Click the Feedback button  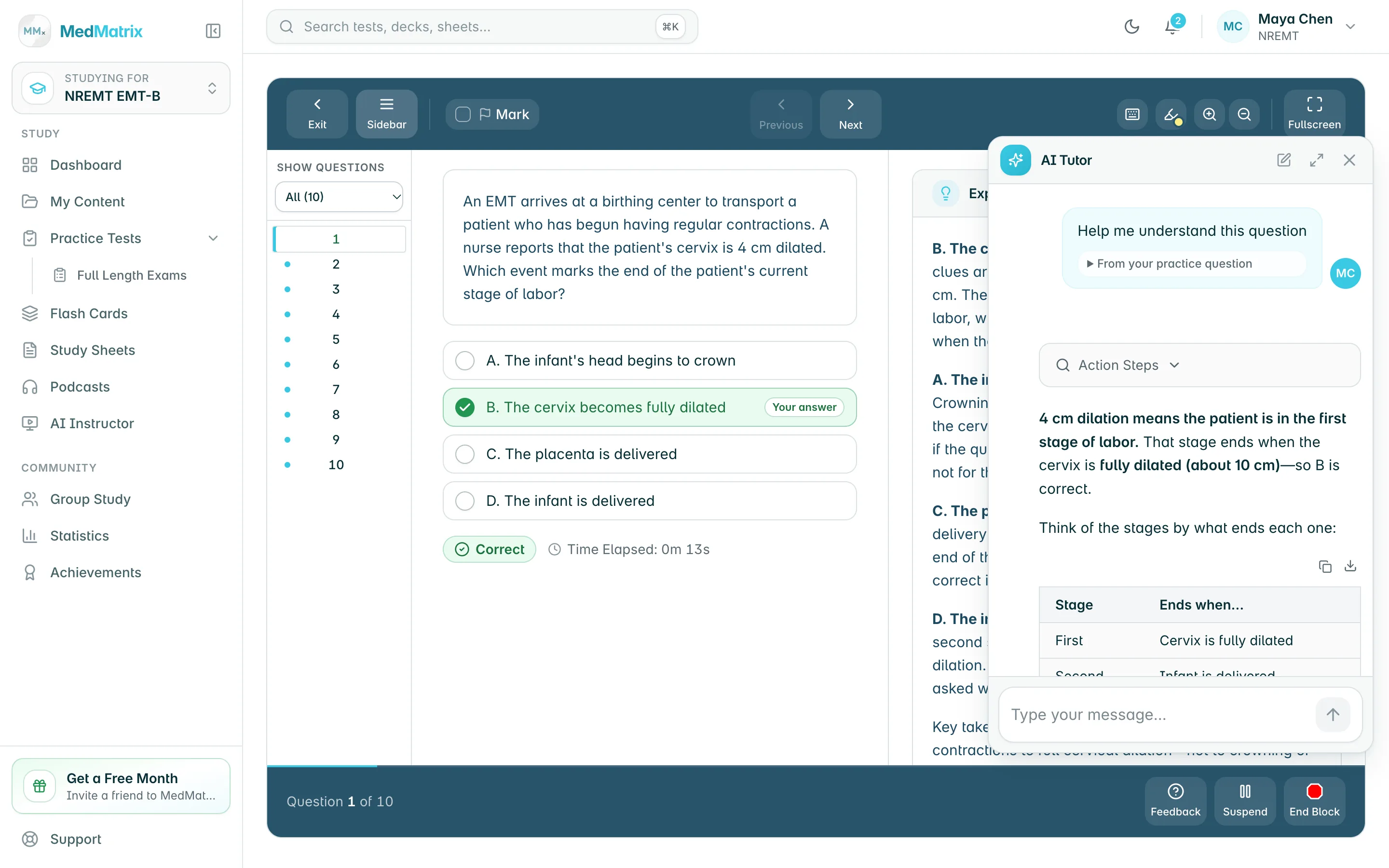[x=1175, y=801]
